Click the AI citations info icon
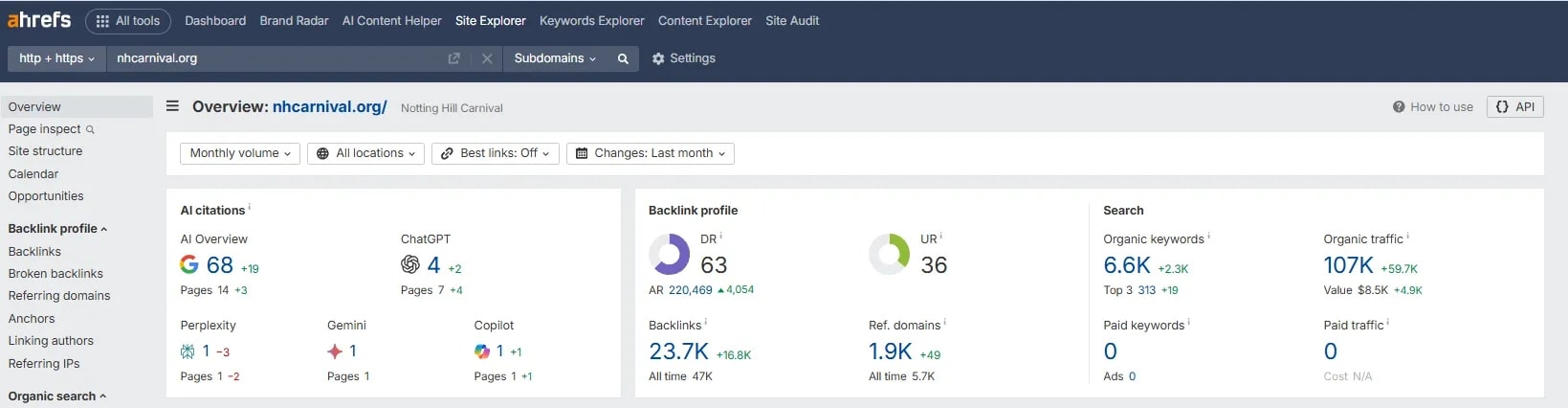This screenshot has height=408, width=1568. coord(250,207)
